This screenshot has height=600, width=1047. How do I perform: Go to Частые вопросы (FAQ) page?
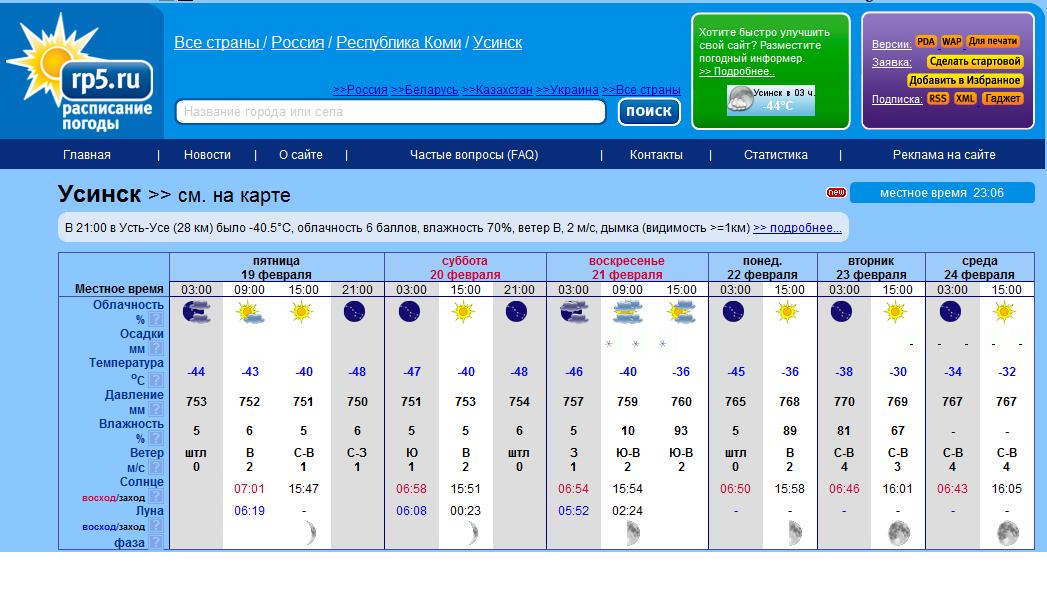(x=473, y=155)
